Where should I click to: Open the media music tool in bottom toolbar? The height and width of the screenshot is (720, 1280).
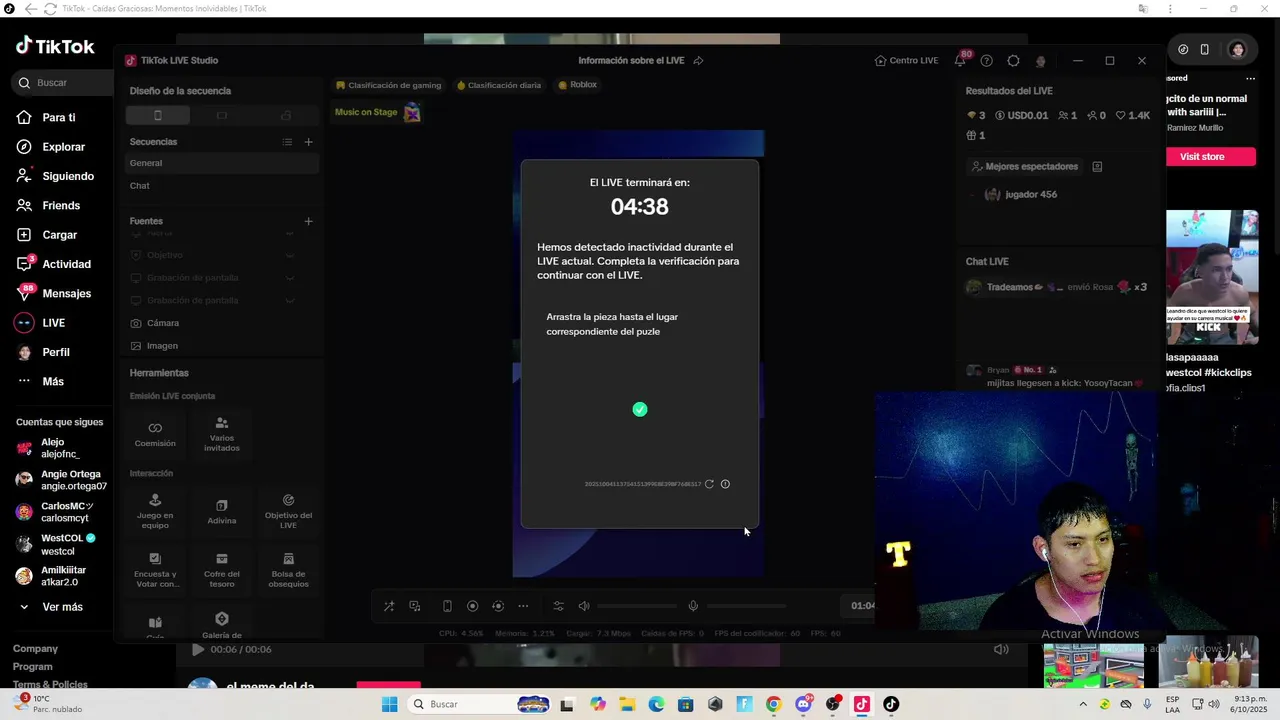(415, 606)
